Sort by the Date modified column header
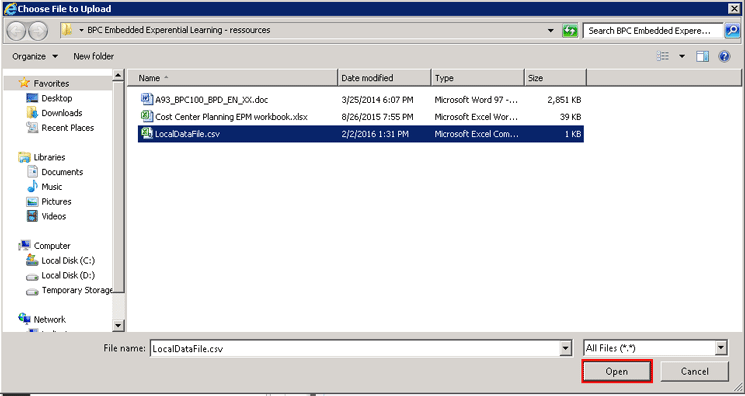This screenshot has height=396, width=745. 384,77
